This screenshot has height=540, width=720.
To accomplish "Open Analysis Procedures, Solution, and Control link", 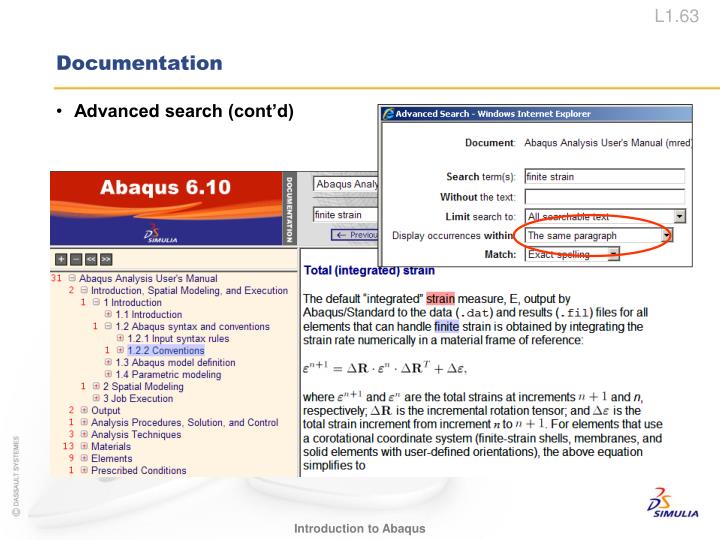I will [185, 422].
